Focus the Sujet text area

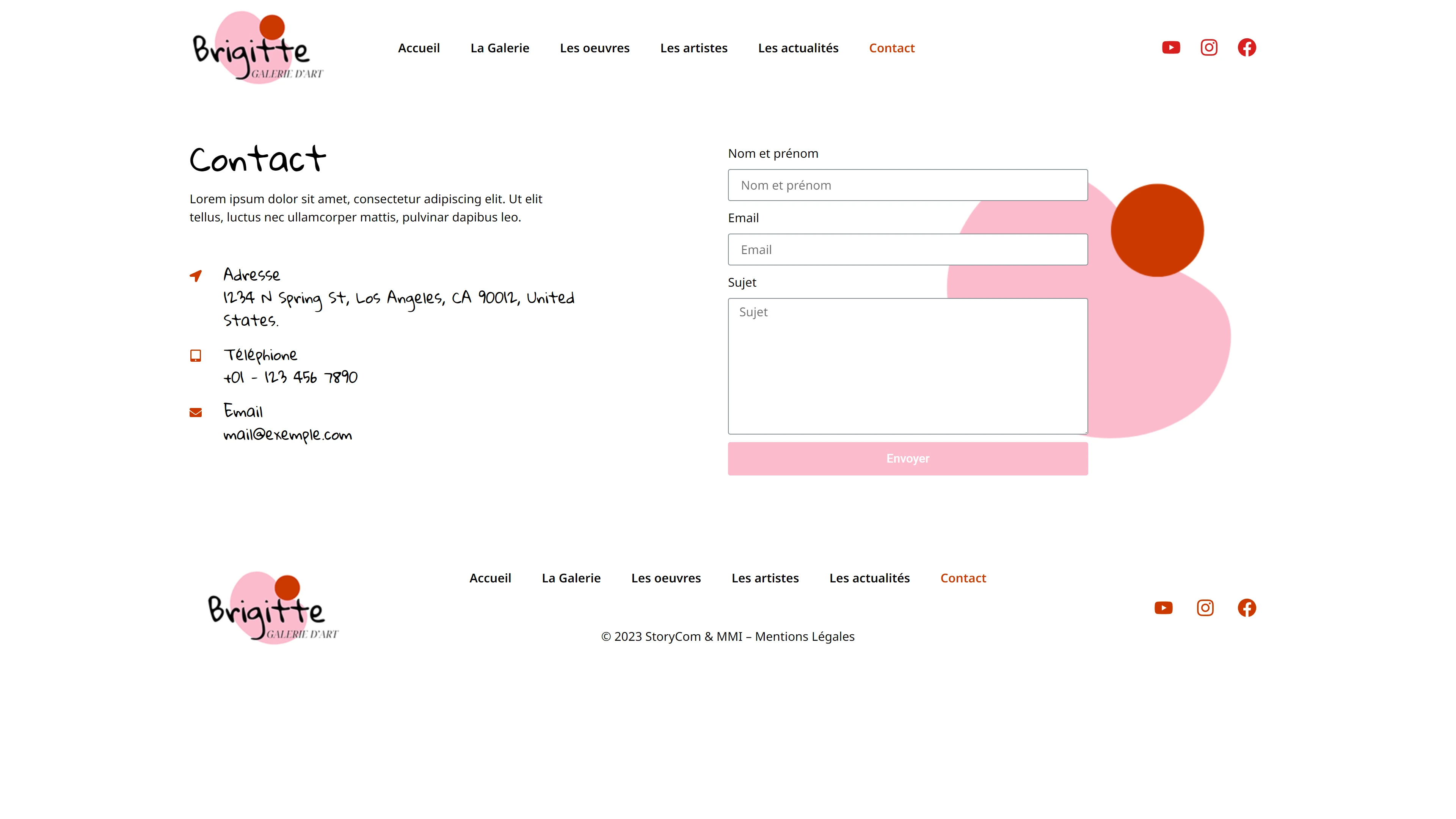point(908,366)
